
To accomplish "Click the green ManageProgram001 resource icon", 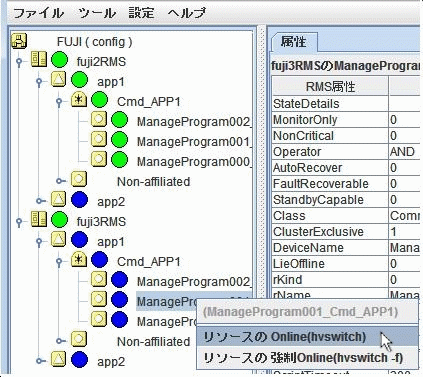I will click(x=99, y=139).
